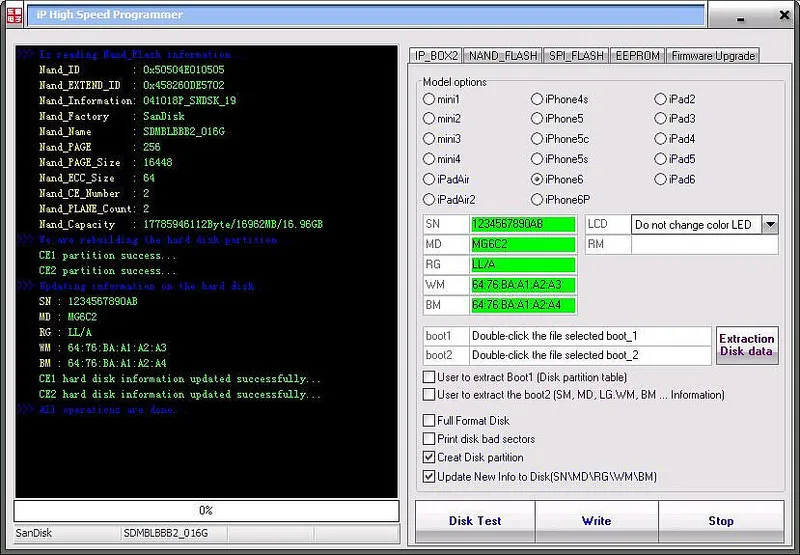Click the Nand_EXTEND_ID log line
Viewport: 800px width, 555px height.
[132, 85]
